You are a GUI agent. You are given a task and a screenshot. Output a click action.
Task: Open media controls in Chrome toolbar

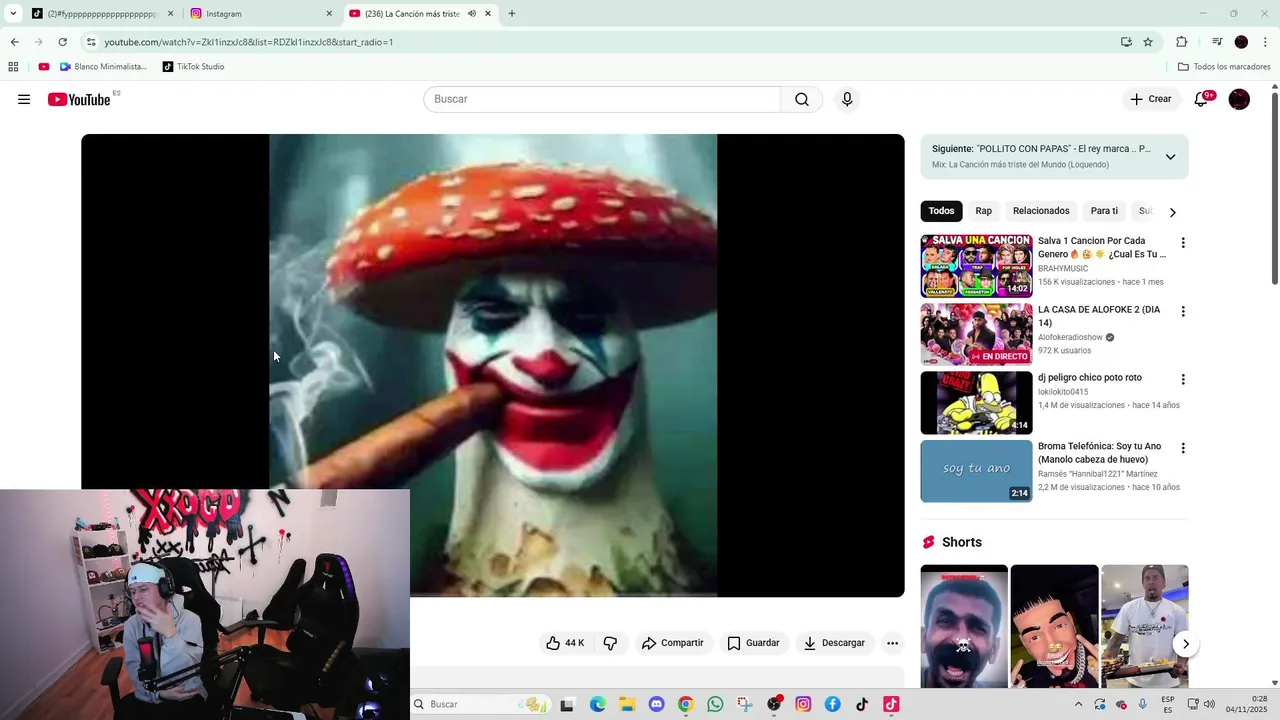pyautogui.click(x=1217, y=42)
